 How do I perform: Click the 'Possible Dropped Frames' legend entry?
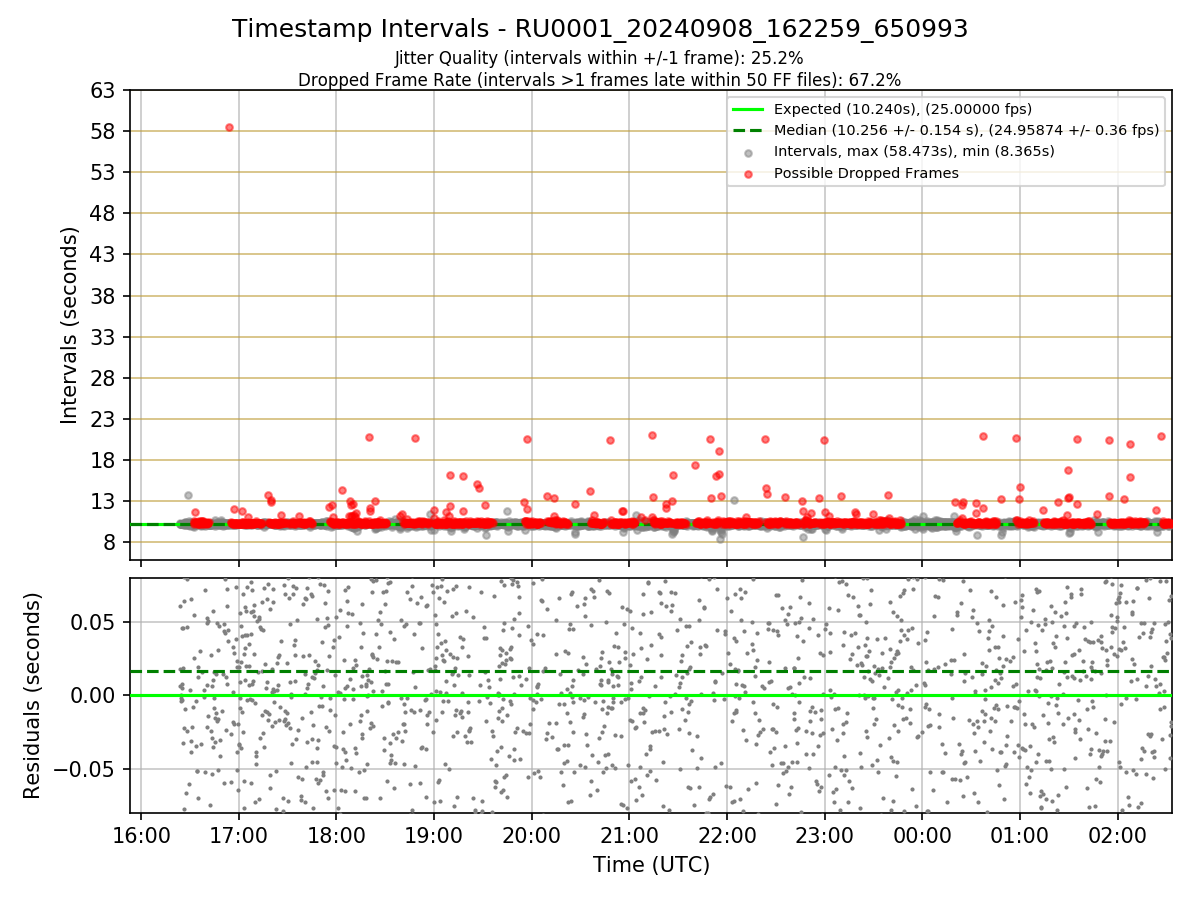[x=866, y=173]
